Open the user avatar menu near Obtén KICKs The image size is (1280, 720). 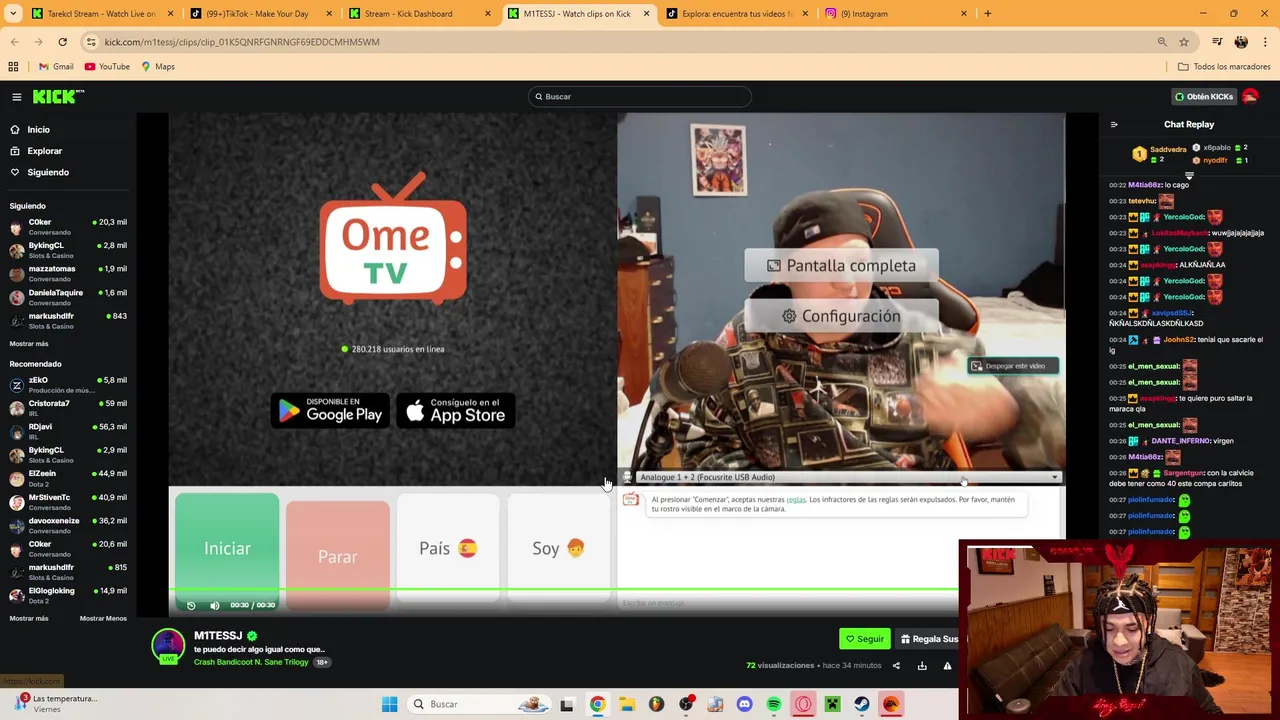[1250, 97]
